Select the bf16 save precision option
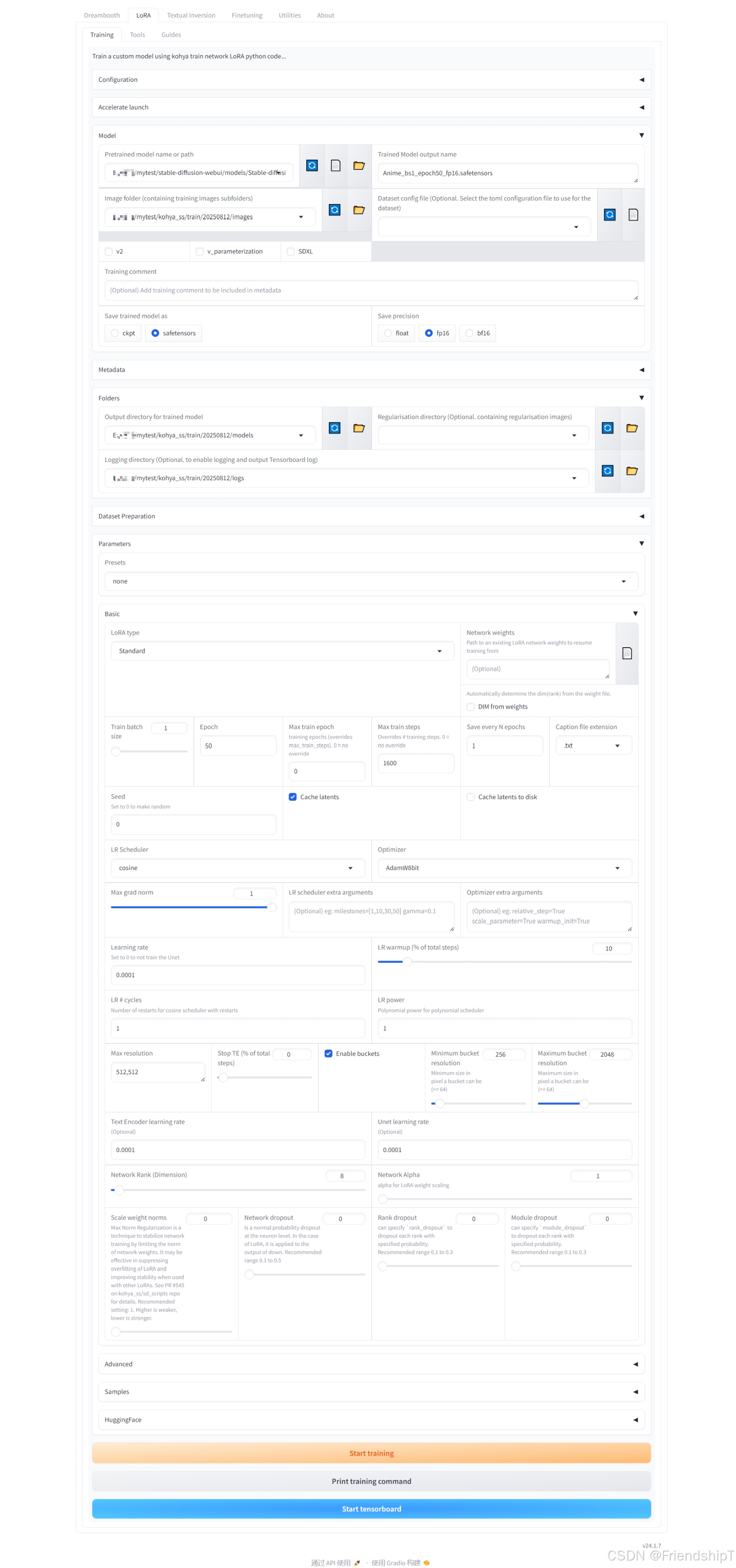 point(468,333)
